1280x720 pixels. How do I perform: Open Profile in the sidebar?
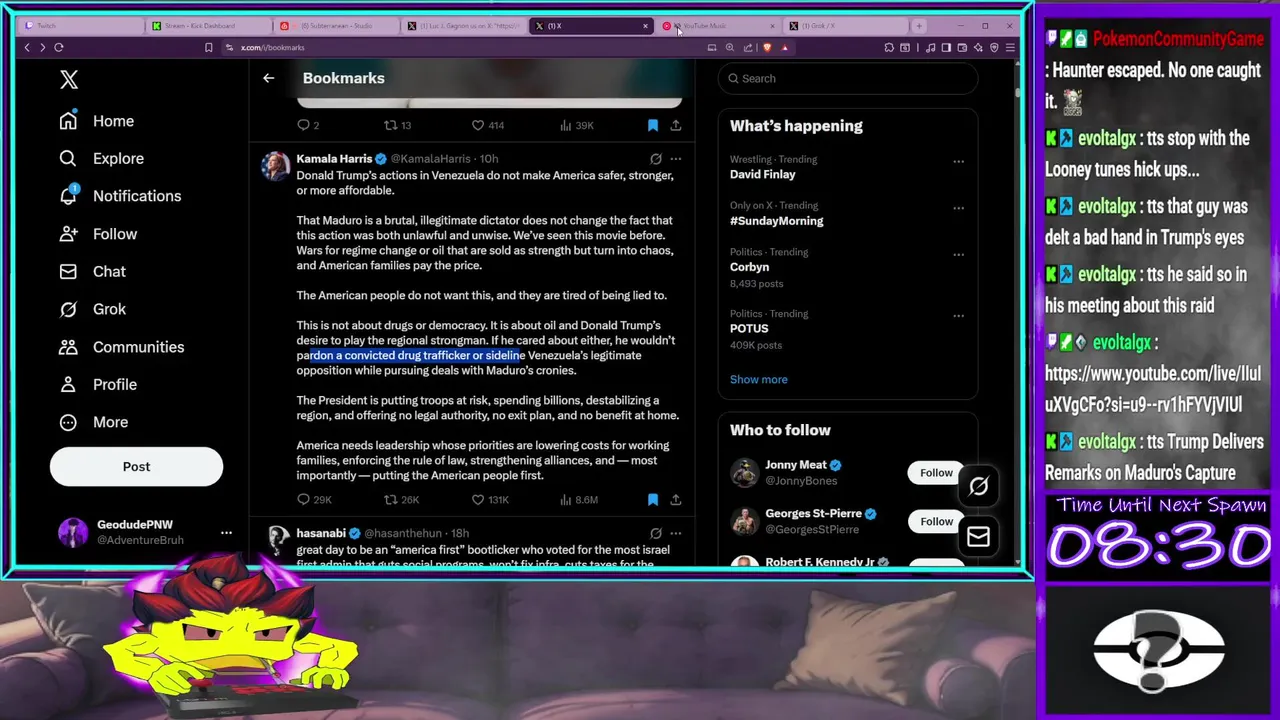tap(98, 384)
